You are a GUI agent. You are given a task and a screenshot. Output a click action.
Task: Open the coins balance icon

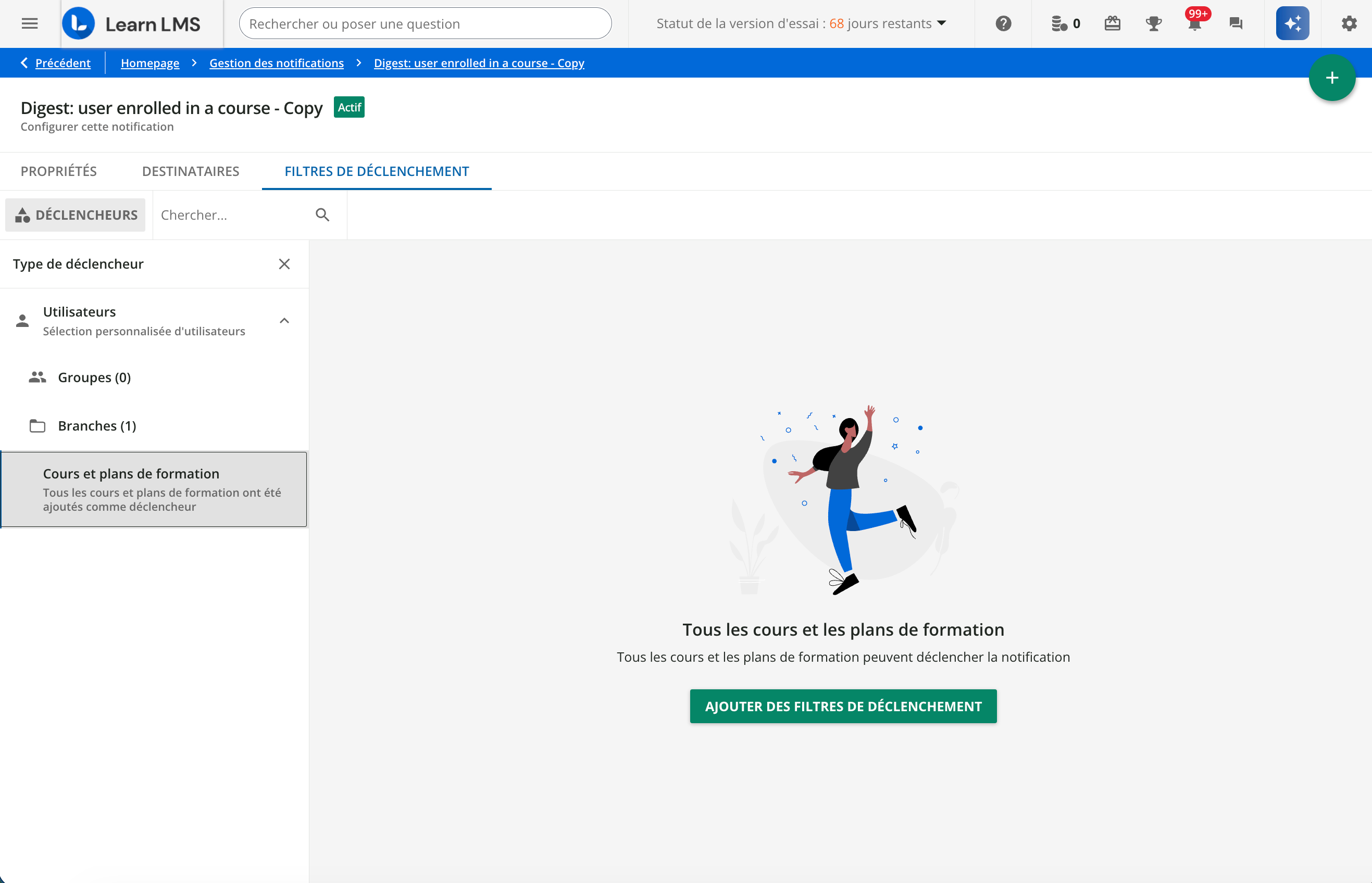click(1059, 23)
